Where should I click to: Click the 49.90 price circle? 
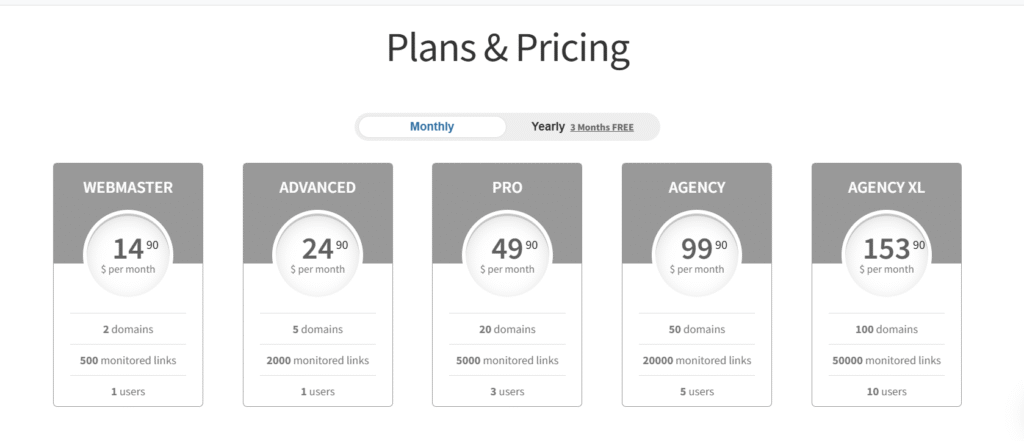click(507, 254)
